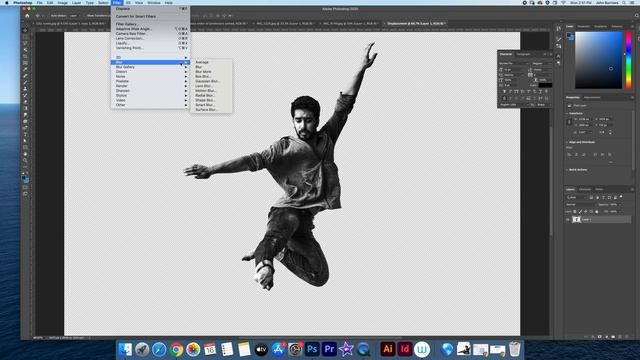
Task: Toggle link width and height in Properties
Action: click(x=569, y=122)
